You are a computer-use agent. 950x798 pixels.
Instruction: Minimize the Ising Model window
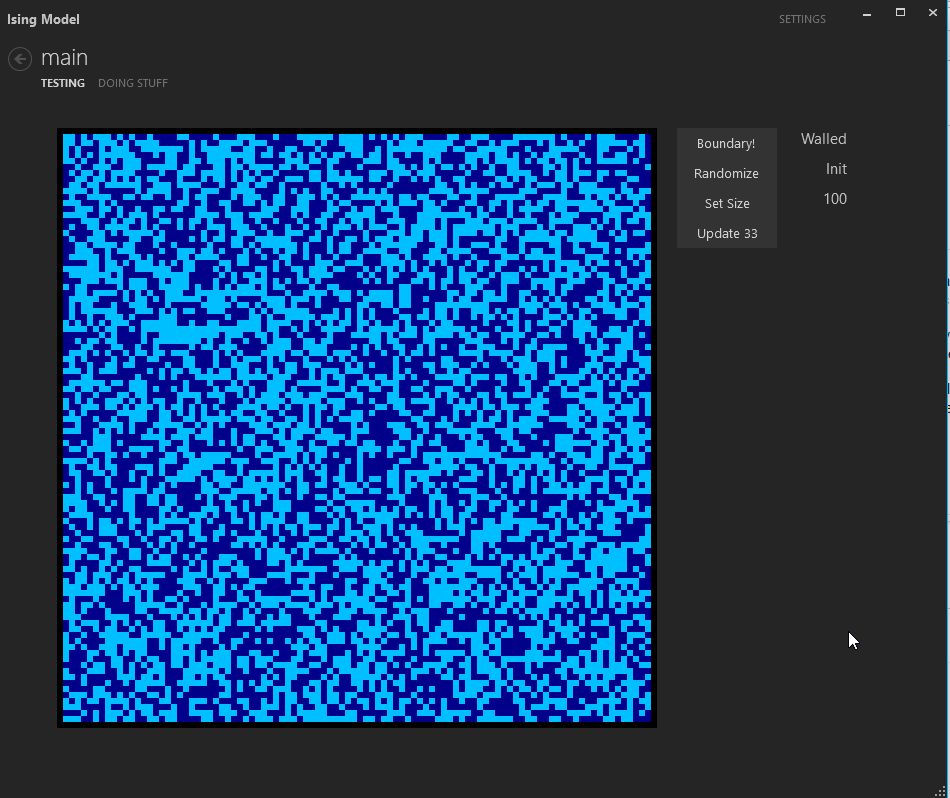867,13
